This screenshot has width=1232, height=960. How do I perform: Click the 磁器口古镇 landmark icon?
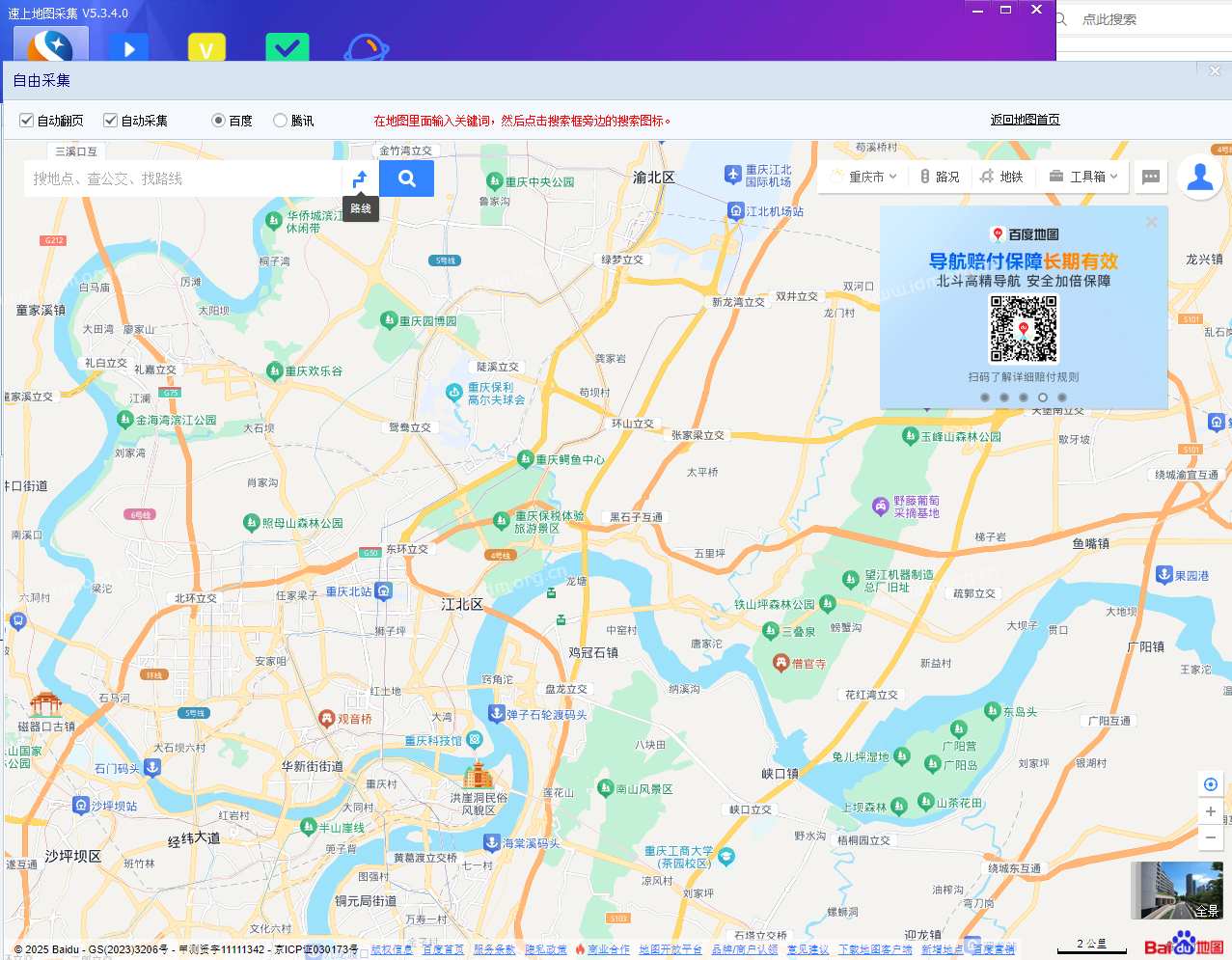tap(45, 704)
